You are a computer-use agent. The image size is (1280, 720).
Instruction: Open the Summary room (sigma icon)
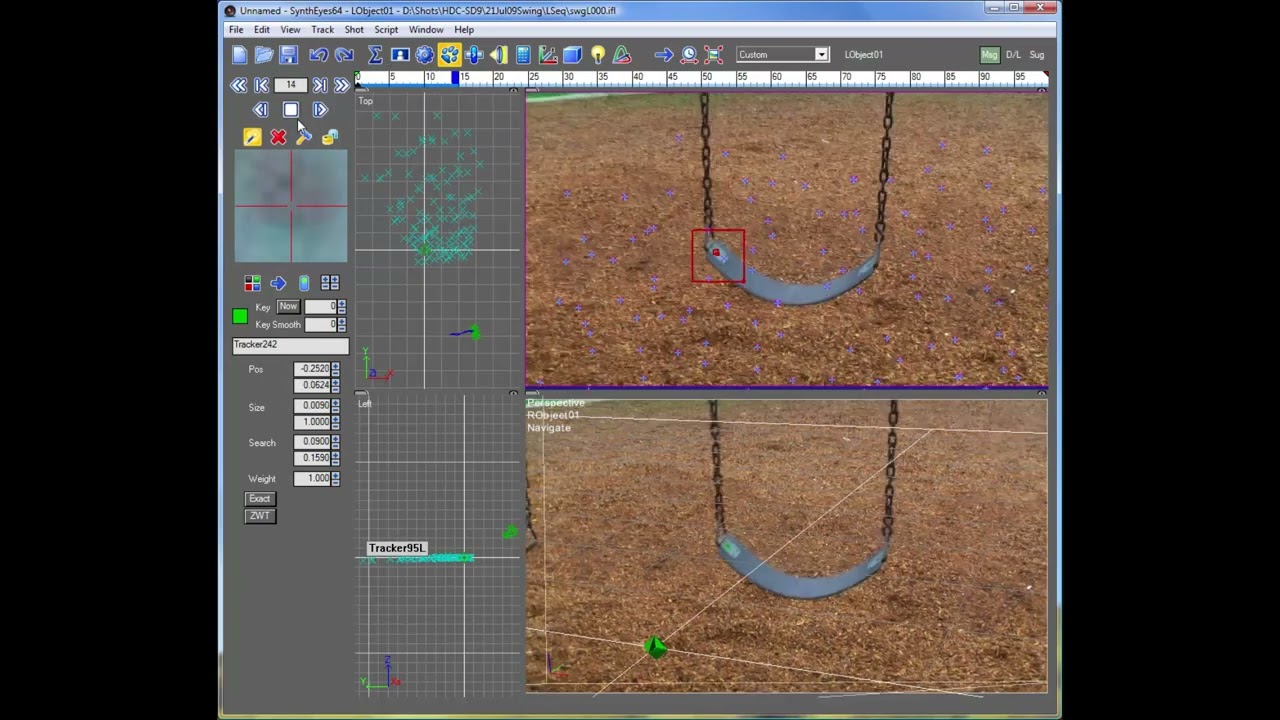click(x=375, y=55)
